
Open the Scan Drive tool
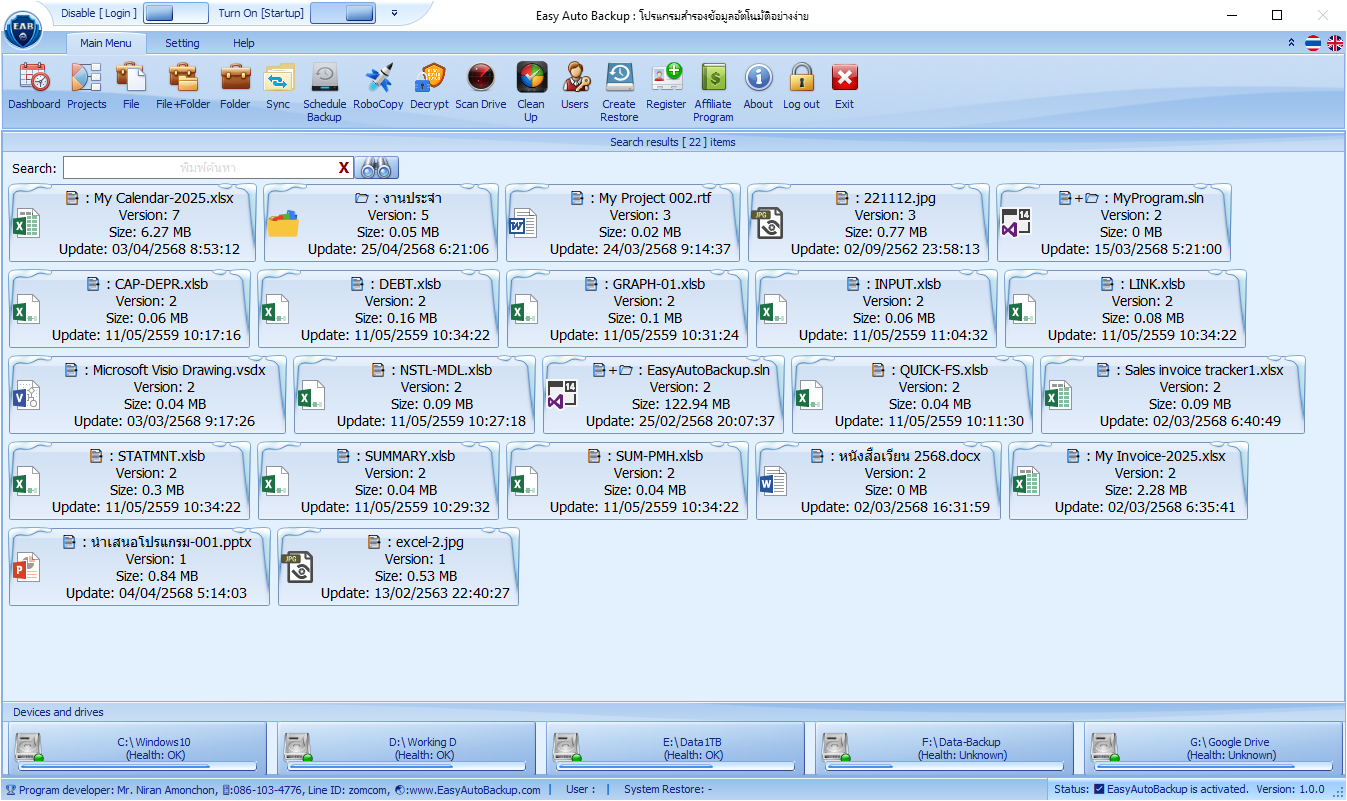click(480, 78)
